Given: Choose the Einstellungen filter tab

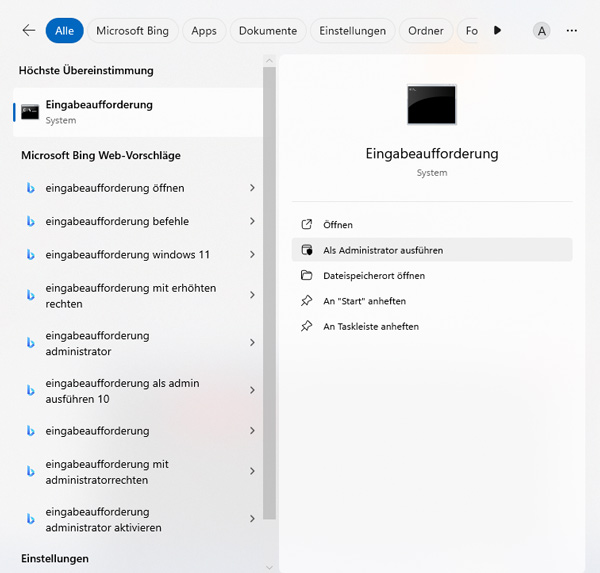Looking at the screenshot, I should (352, 31).
